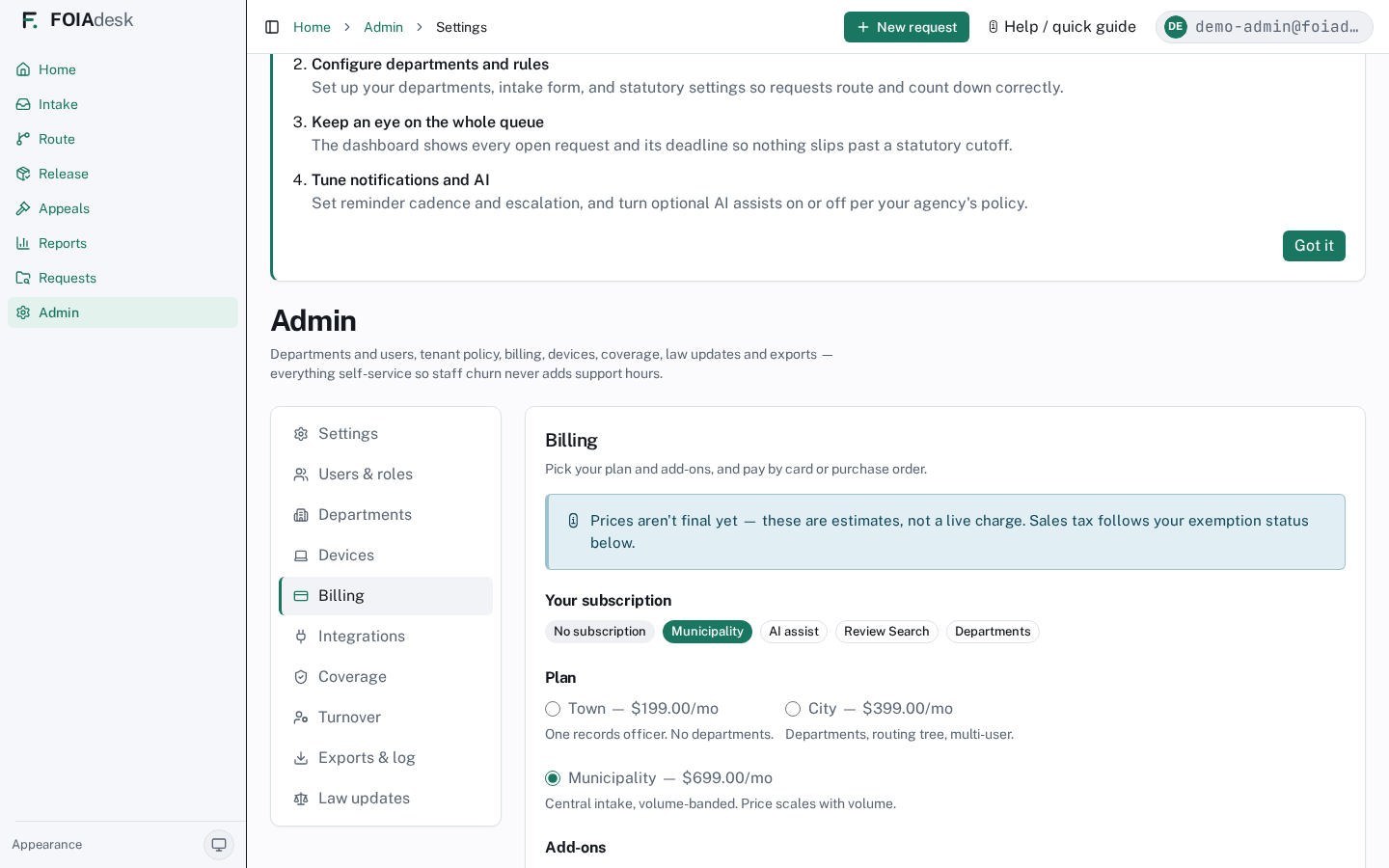This screenshot has width=1389, height=868.
Task: Open the Release section in sidebar
Action: coord(123,174)
